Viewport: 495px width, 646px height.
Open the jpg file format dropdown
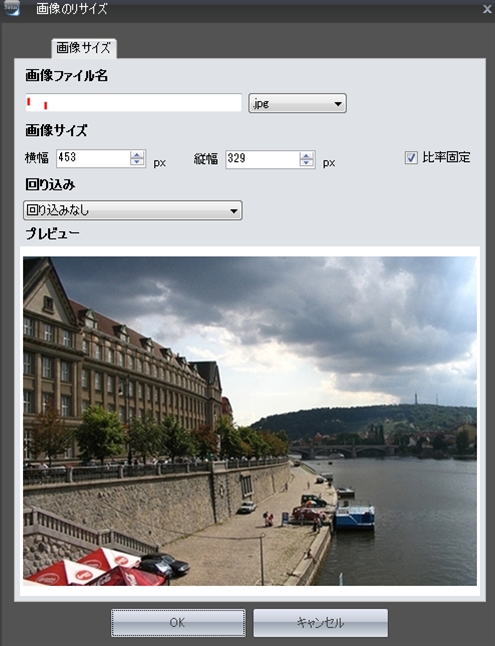click(x=297, y=103)
